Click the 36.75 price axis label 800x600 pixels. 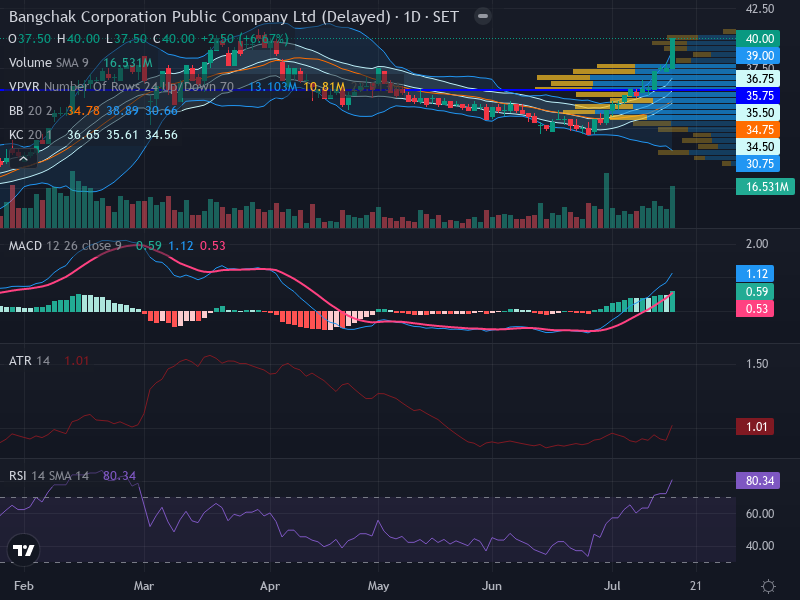tap(758, 79)
